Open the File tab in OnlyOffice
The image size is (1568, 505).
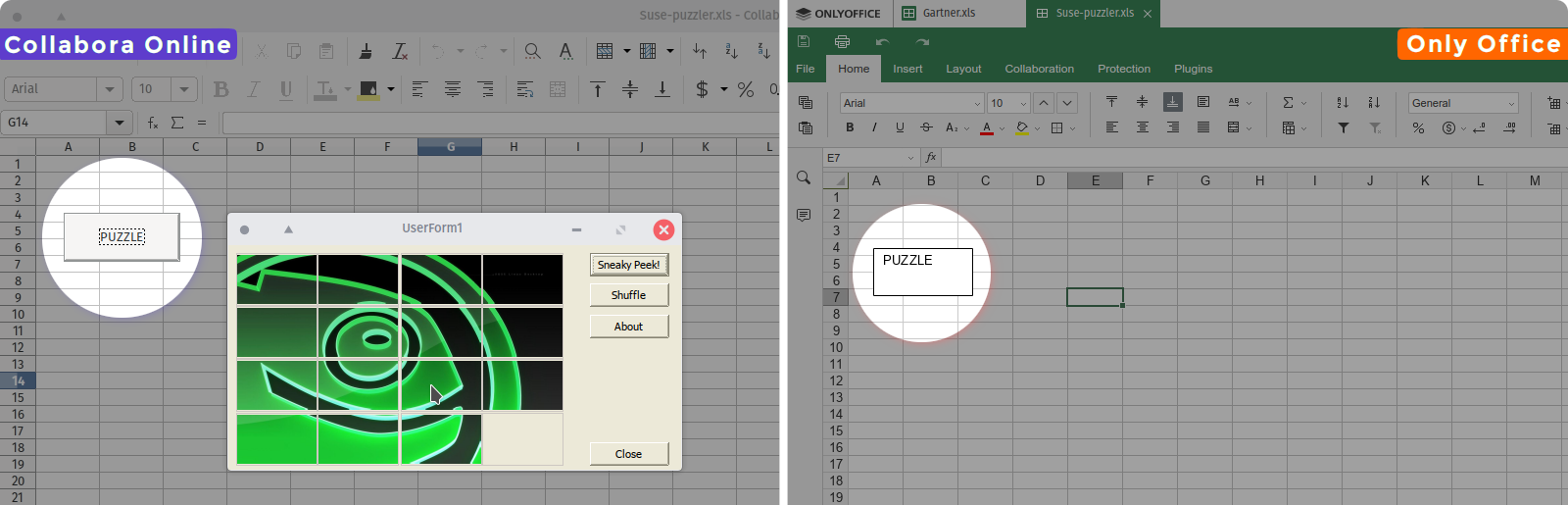click(x=806, y=69)
